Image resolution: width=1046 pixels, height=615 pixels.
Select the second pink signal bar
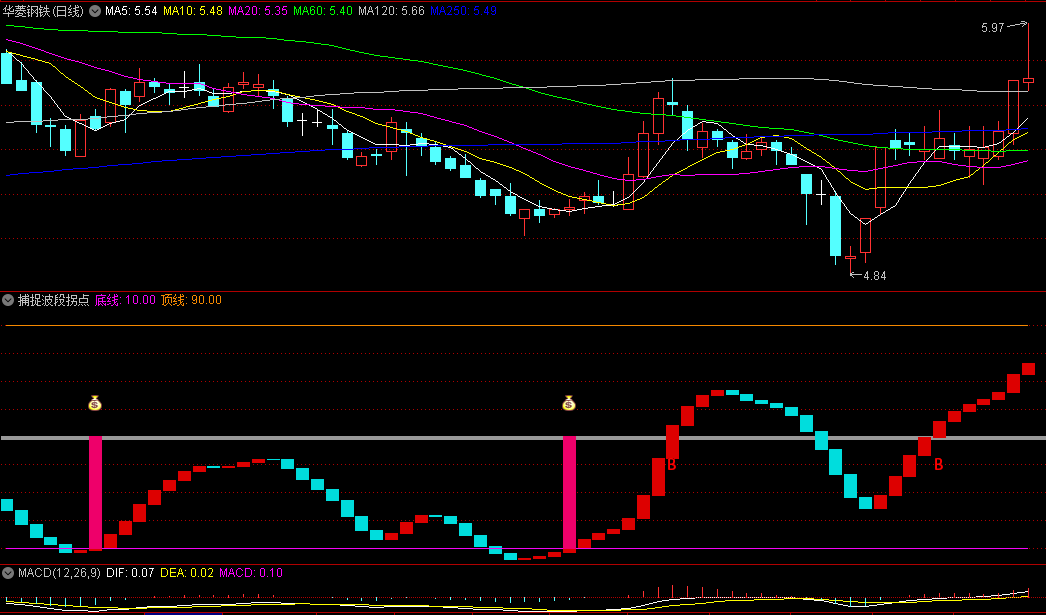coord(569,494)
